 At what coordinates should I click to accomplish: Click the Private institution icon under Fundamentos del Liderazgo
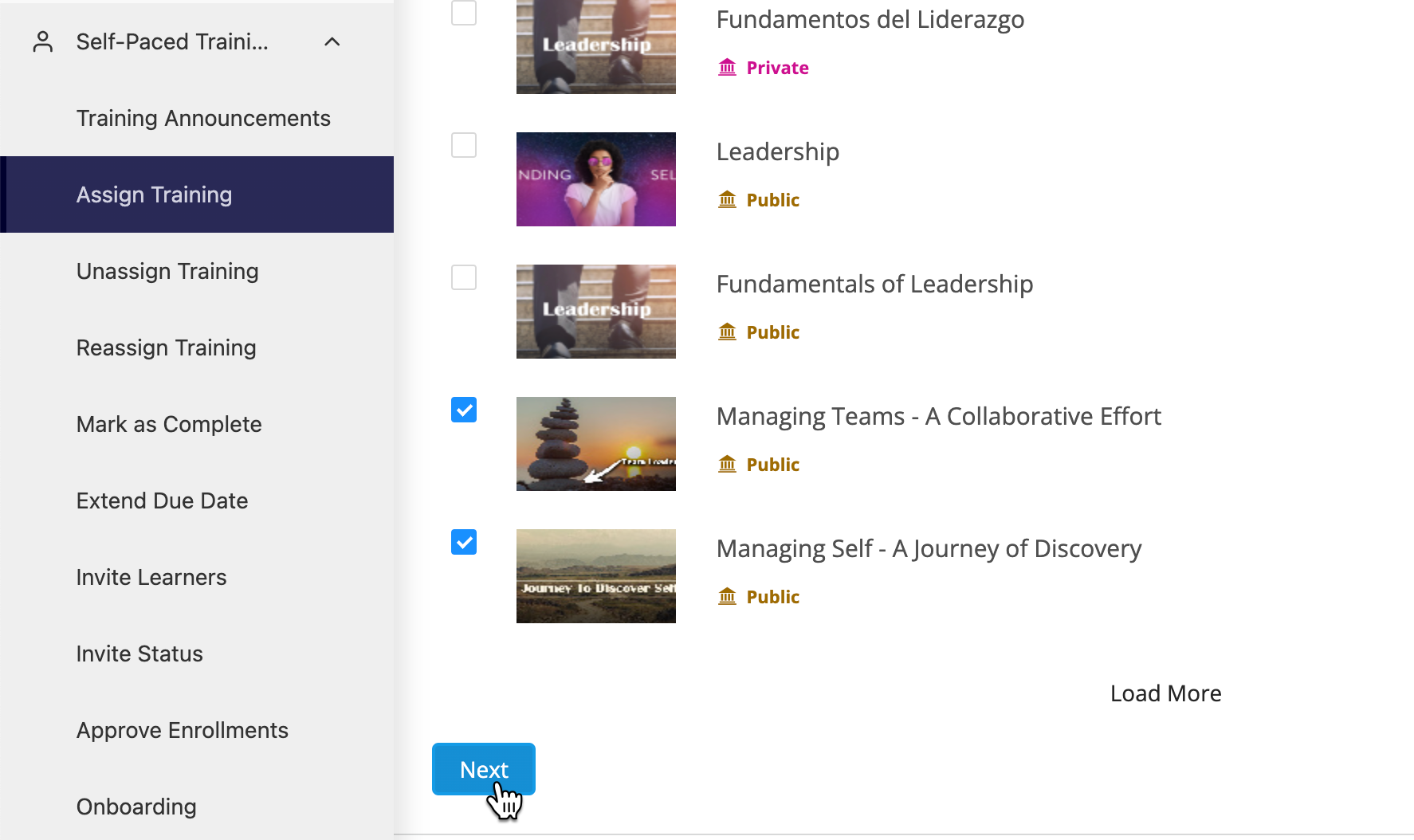[727, 68]
